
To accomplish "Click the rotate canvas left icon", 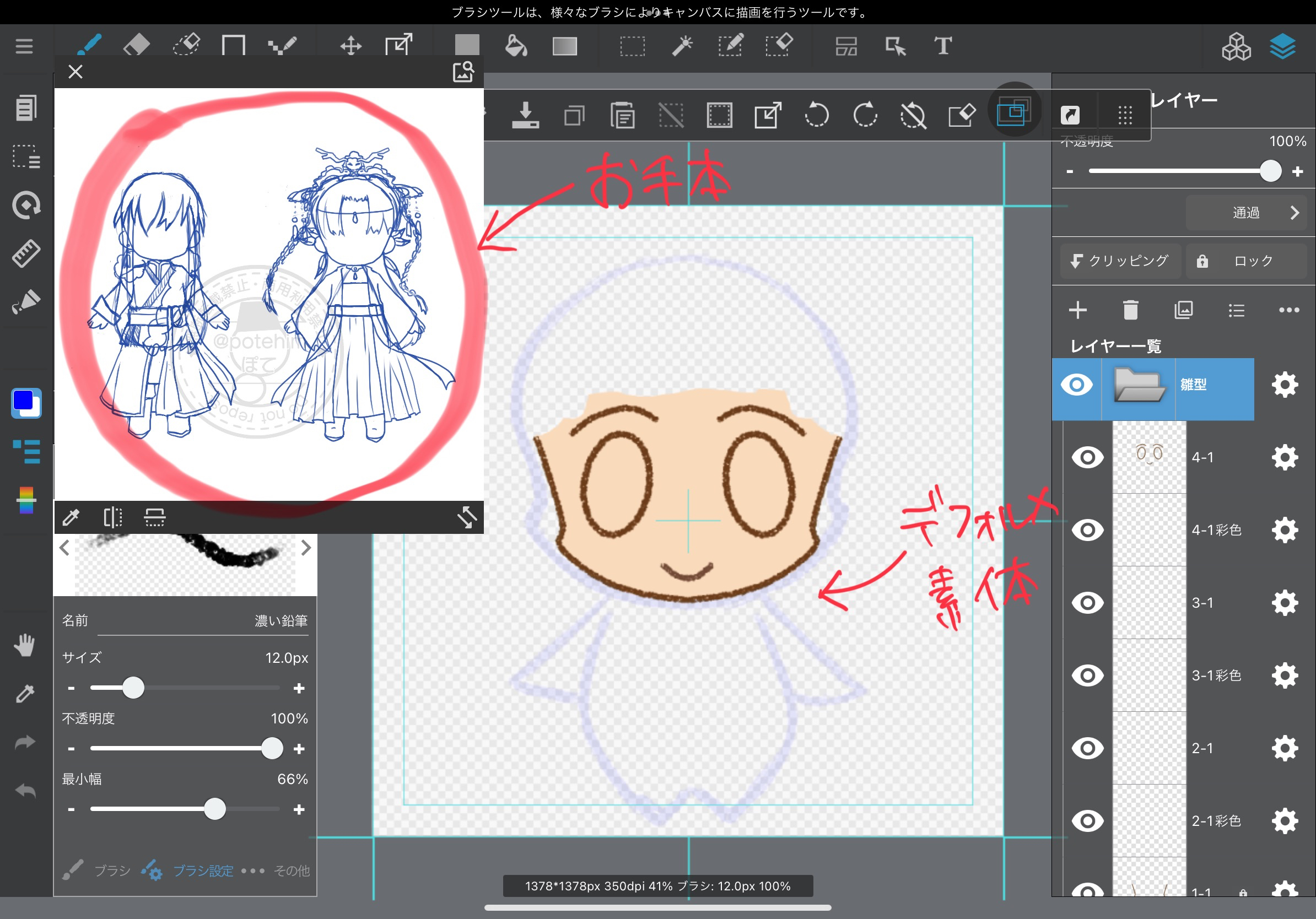I will click(x=816, y=115).
